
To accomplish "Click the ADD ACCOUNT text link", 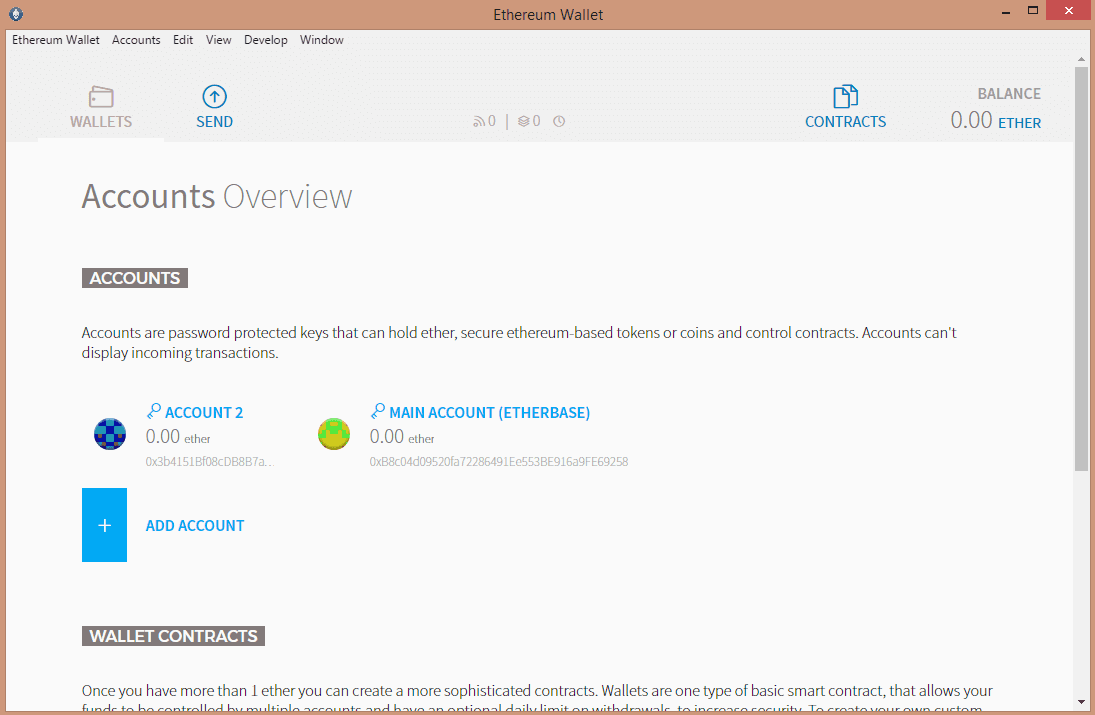I will point(195,525).
